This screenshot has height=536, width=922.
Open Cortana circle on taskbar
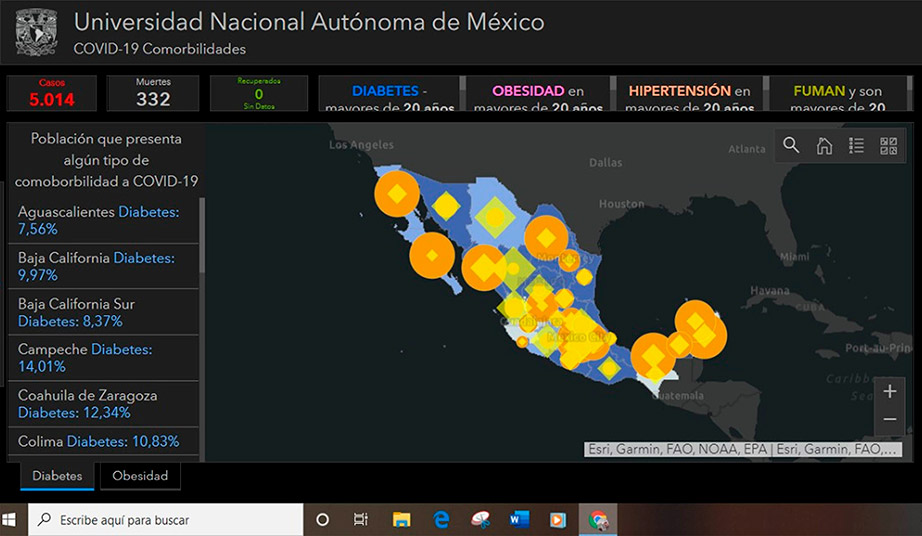(322, 520)
